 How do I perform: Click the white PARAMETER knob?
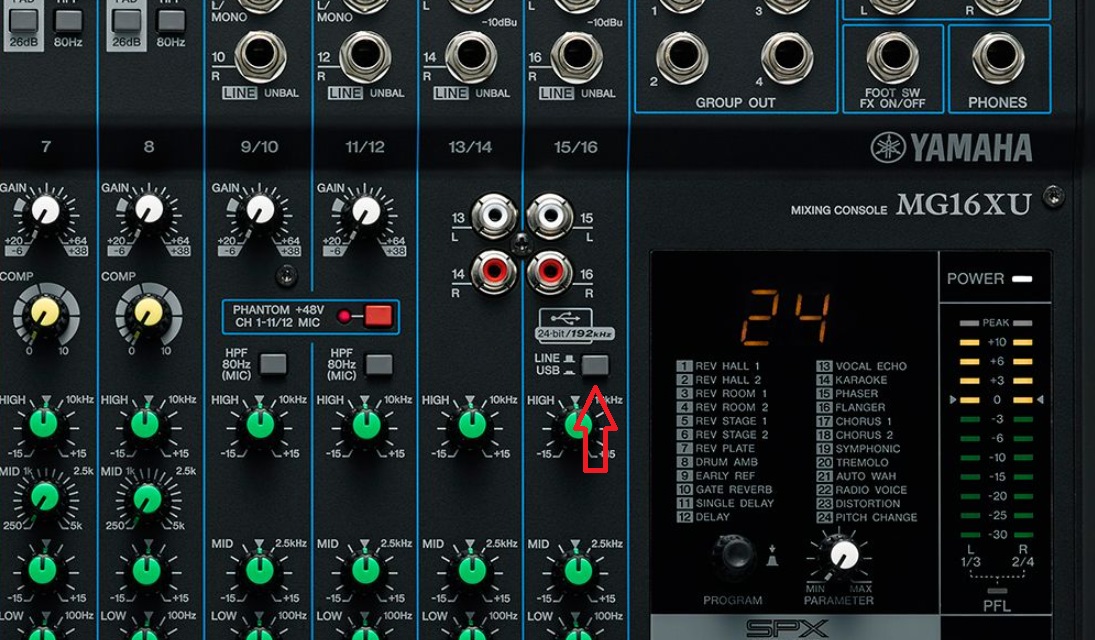coord(844,555)
